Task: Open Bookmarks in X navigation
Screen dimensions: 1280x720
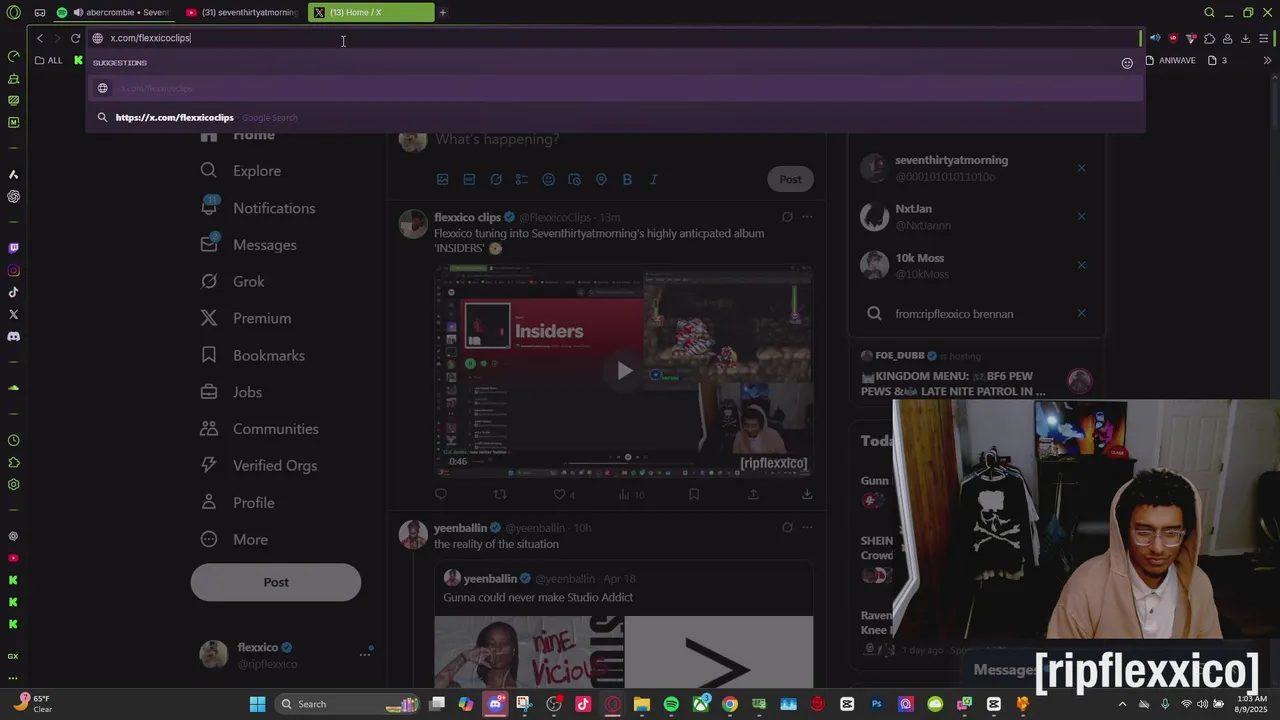Action: (x=253, y=355)
